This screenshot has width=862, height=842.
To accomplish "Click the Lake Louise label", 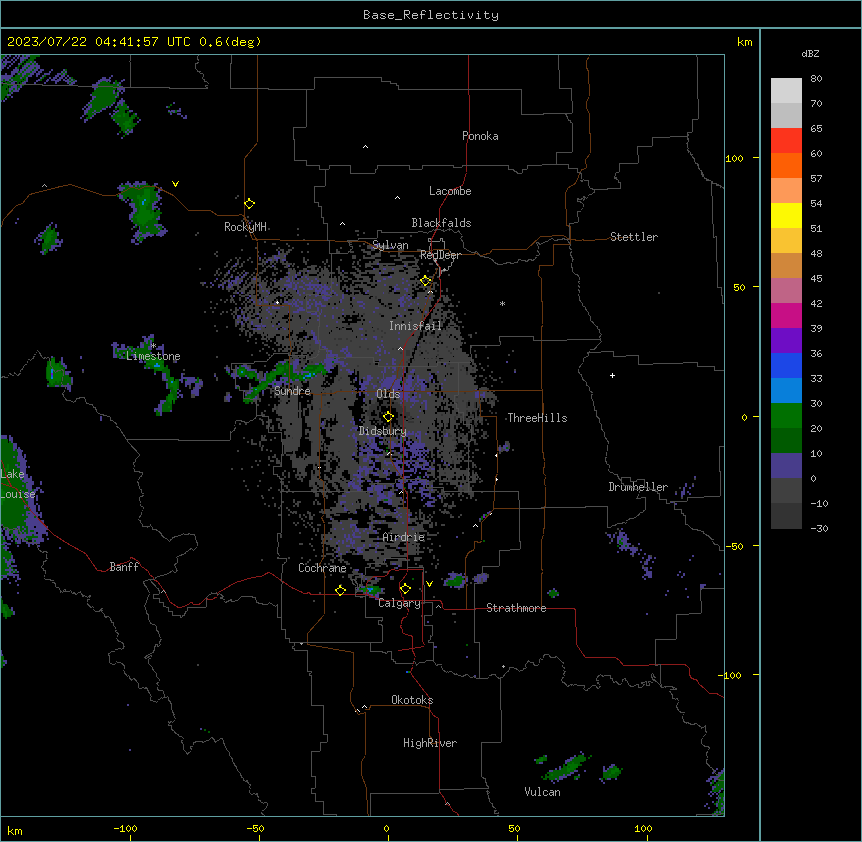I will pos(18,484).
